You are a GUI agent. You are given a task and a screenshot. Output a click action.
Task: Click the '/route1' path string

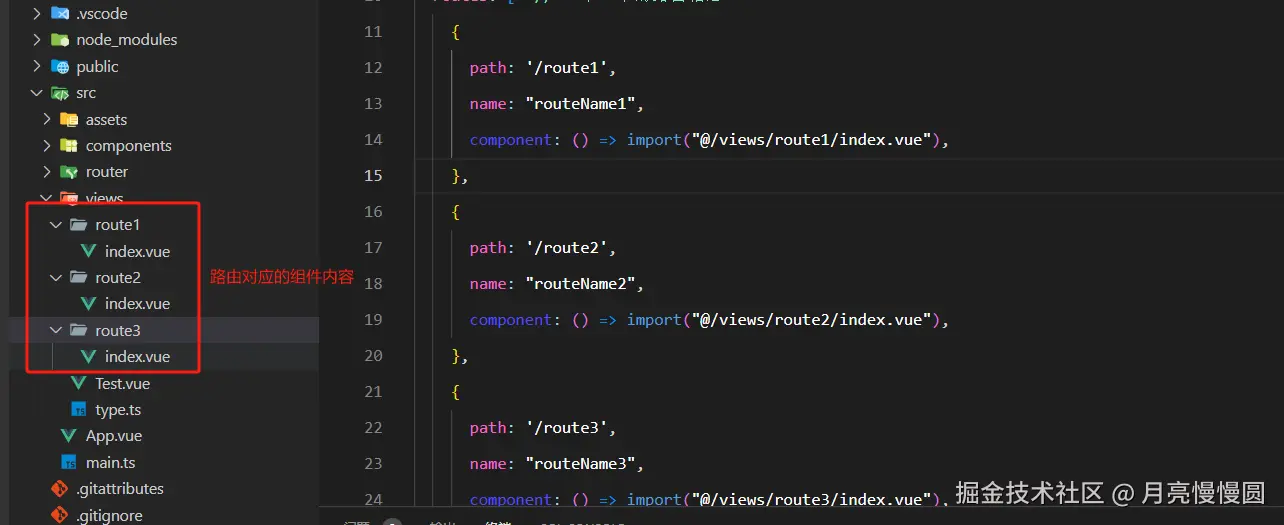click(x=566, y=68)
